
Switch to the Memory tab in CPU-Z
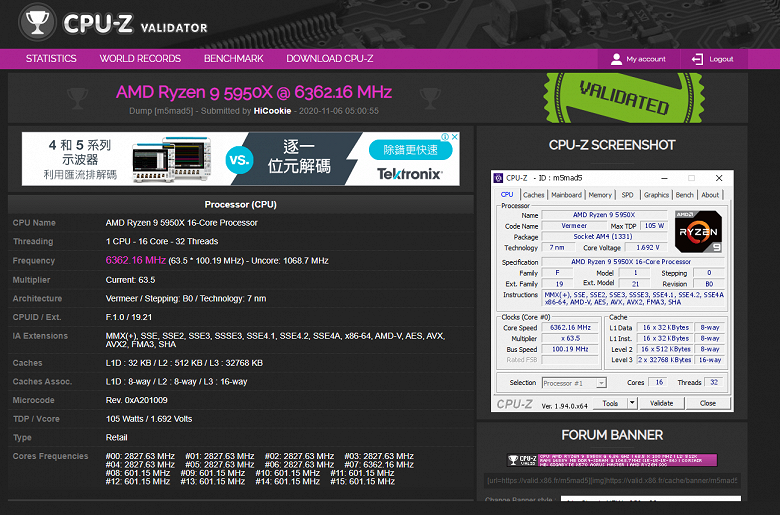click(600, 195)
